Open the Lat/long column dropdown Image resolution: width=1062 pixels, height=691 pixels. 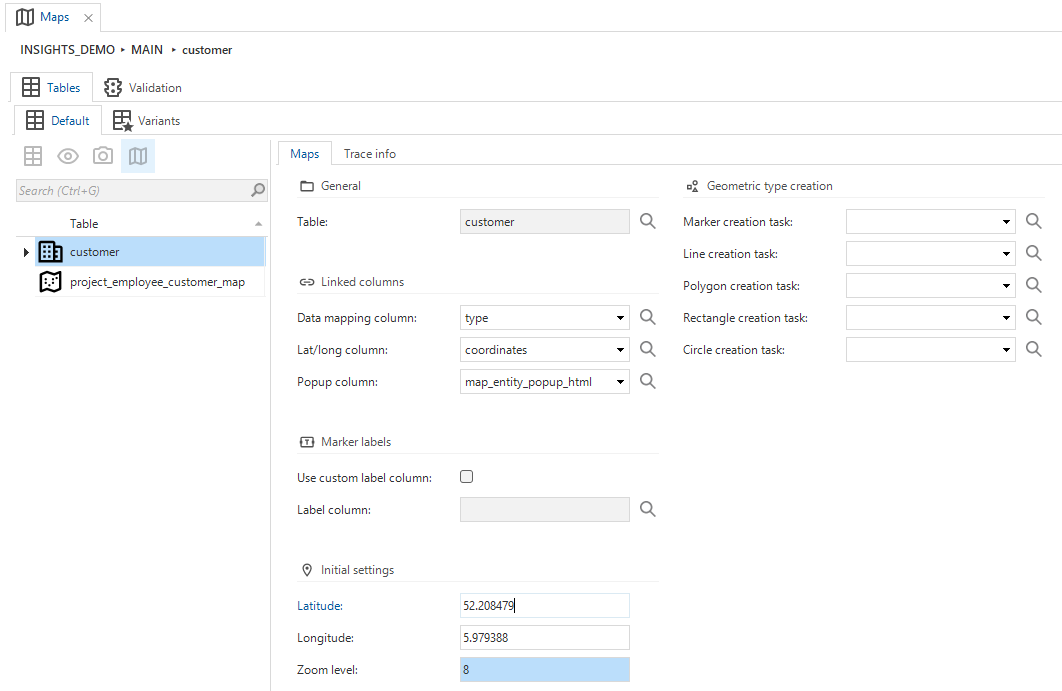click(x=620, y=350)
